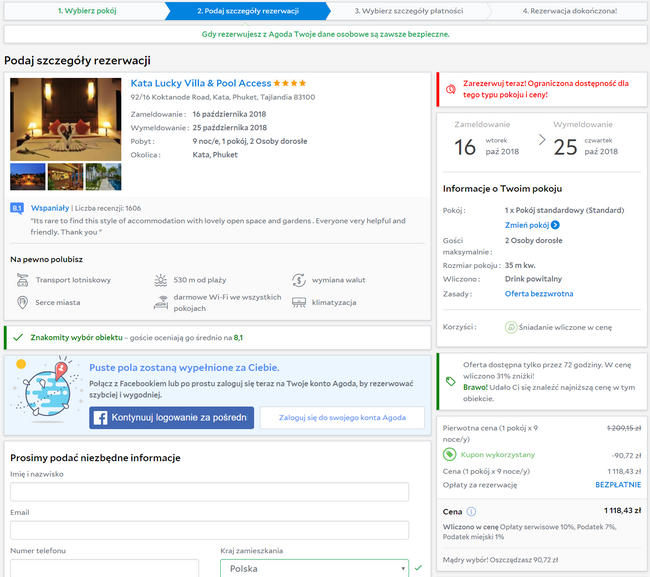Open the Oferta bezzwrotna policy link
This screenshot has width=650, height=577.
(539, 293)
